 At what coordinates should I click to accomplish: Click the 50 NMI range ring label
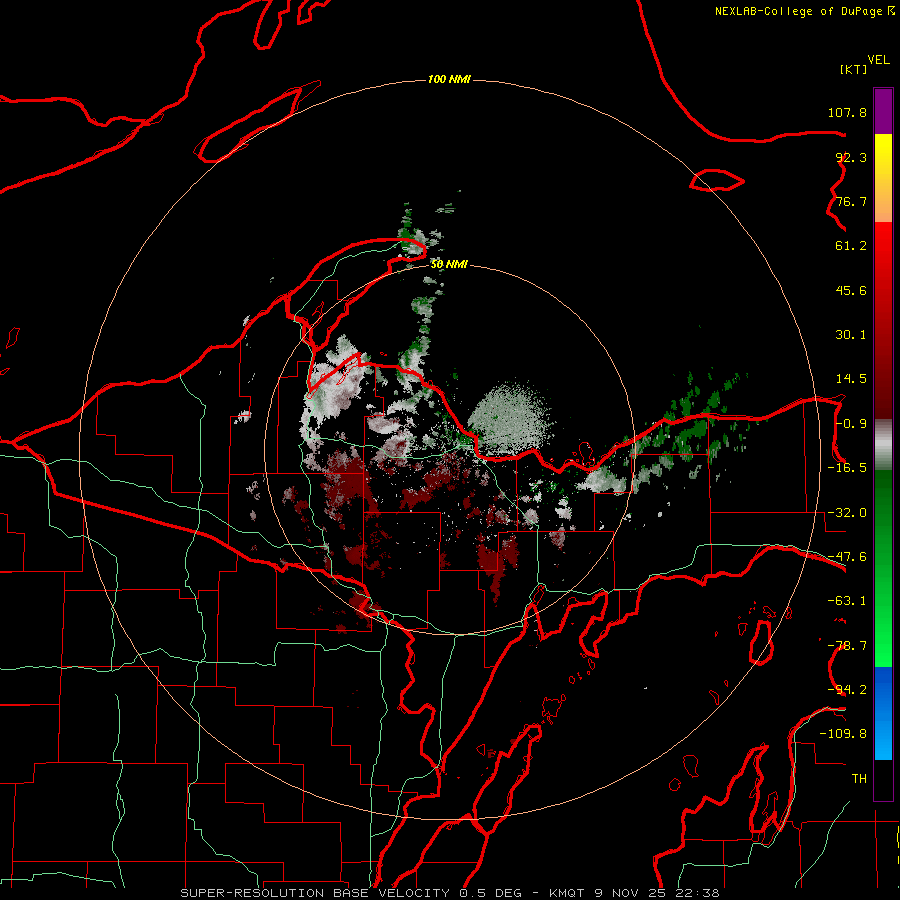coord(449,264)
